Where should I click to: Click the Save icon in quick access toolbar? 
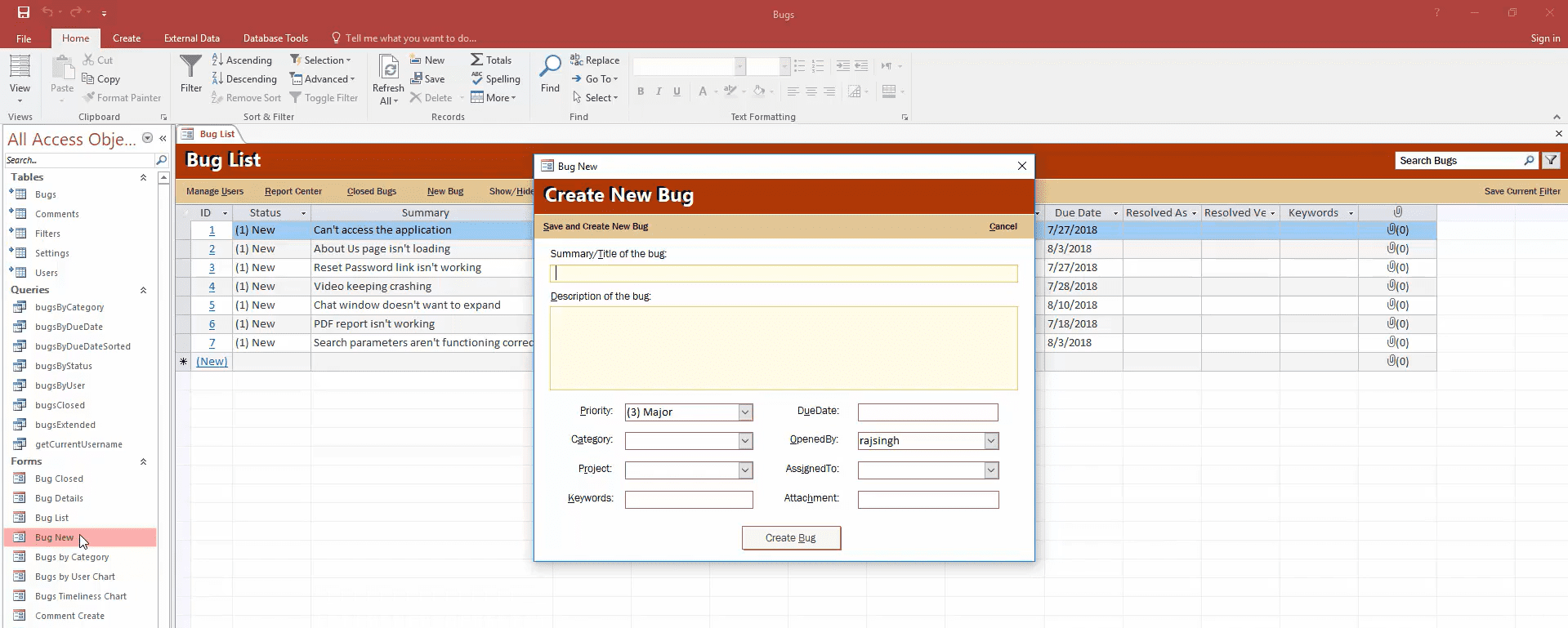[24, 12]
